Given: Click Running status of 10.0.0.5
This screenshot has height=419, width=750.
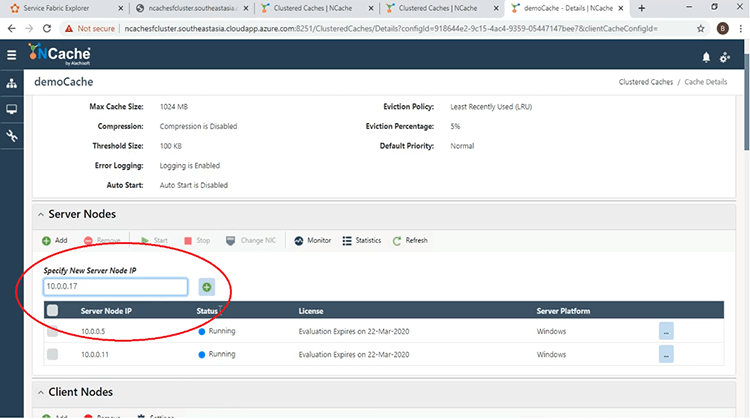Looking at the screenshot, I should pos(217,331).
